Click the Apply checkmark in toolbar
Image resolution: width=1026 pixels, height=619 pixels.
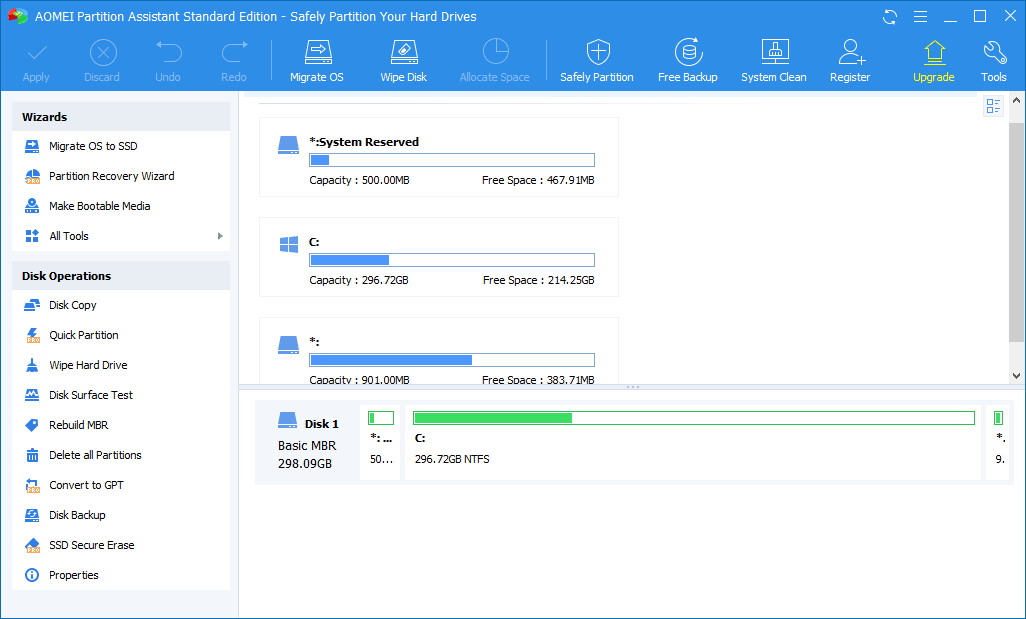pos(36,53)
